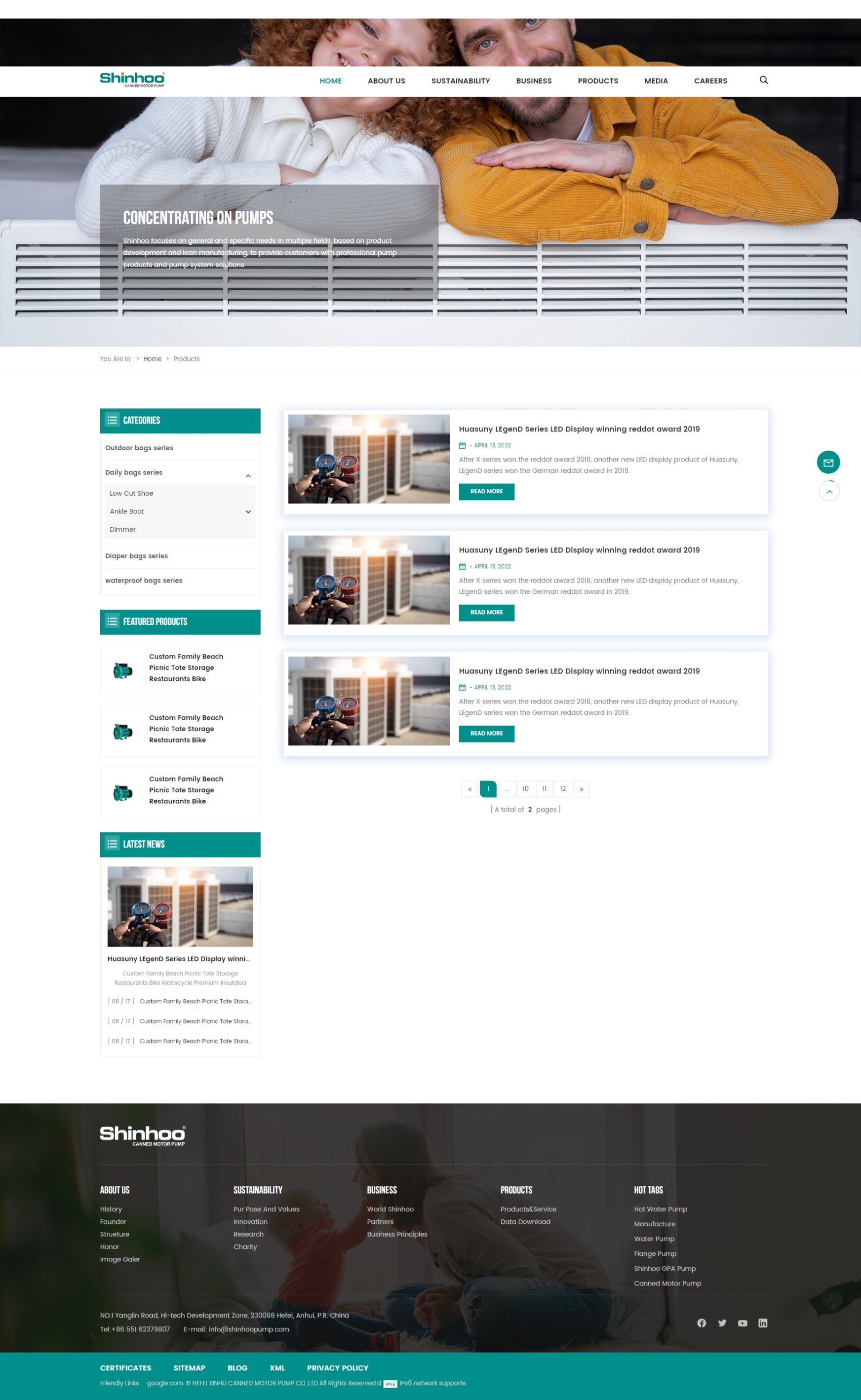Go to next page pagination arrow
The image size is (861, 1400).
point(581,788)
